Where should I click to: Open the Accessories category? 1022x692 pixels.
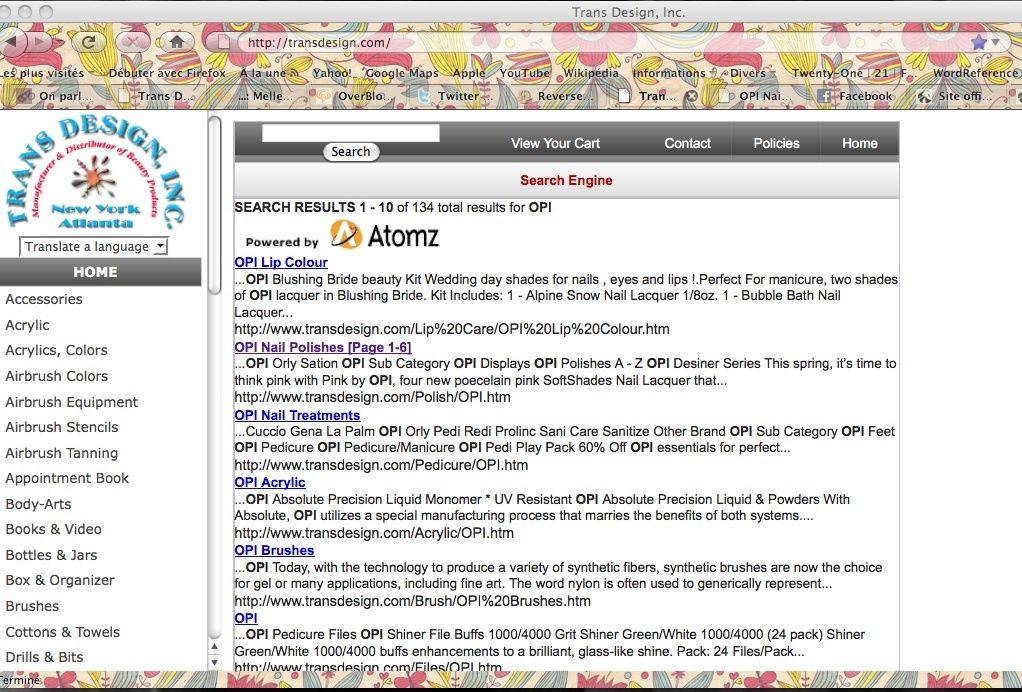pos(44,299)
